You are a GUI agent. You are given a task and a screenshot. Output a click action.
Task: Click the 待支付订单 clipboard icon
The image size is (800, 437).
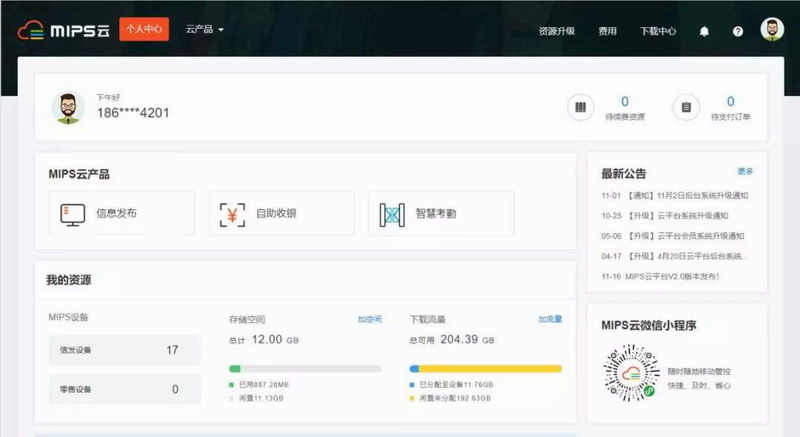[685, 107]
